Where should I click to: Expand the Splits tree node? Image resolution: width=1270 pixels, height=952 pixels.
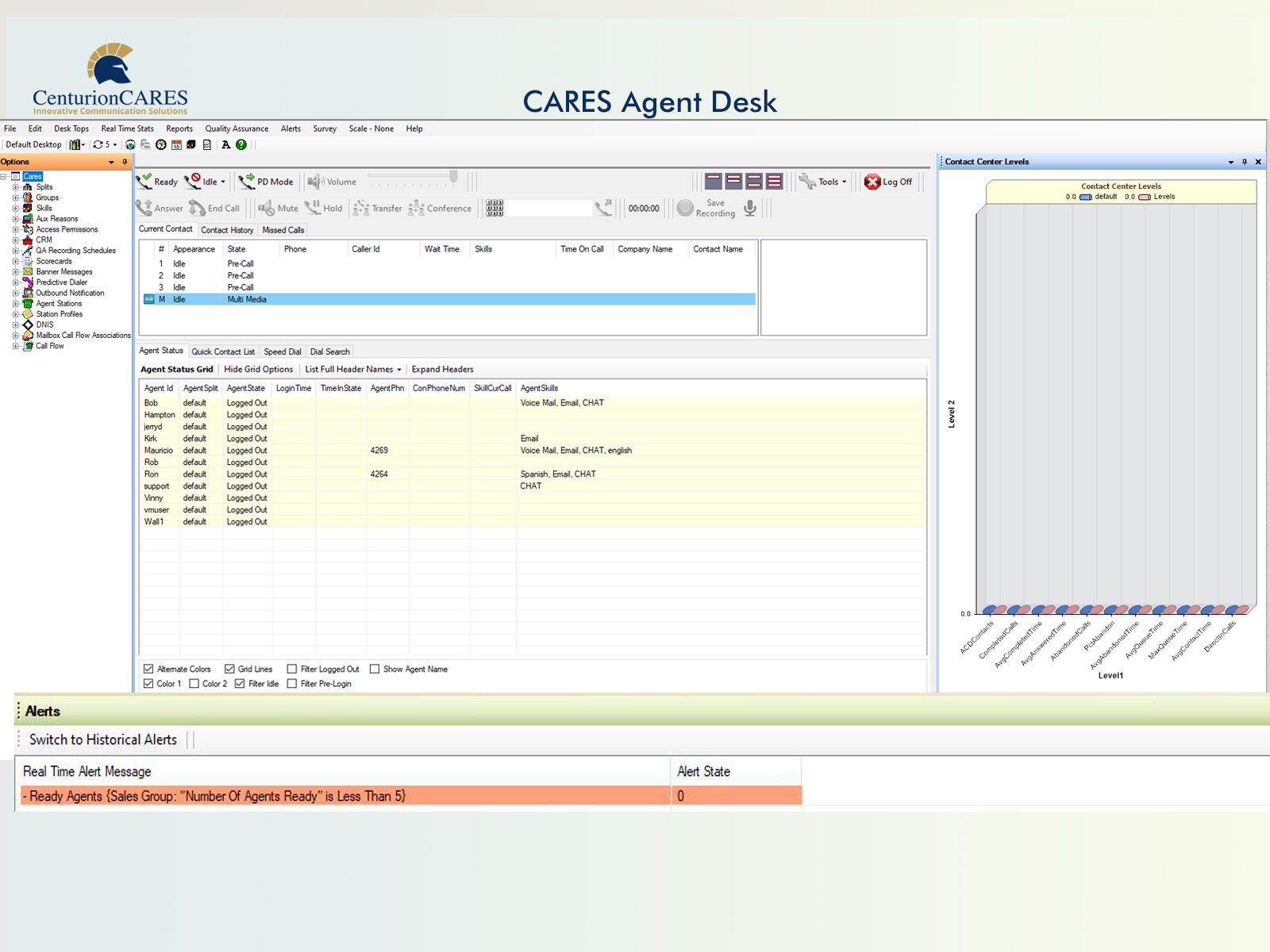point(16,187)
